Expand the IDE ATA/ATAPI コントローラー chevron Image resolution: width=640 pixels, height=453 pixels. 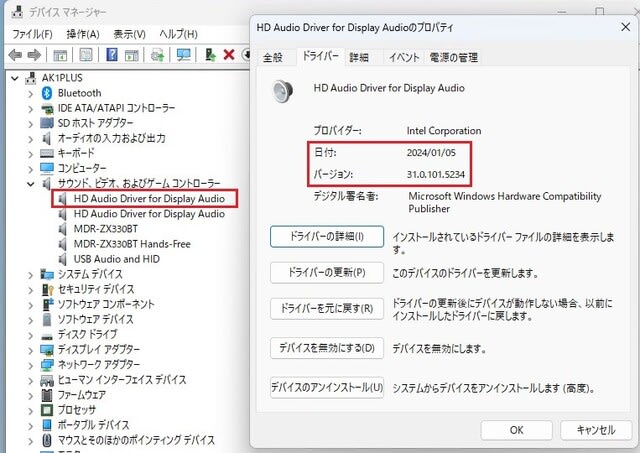pyautogui.click(x=30, y=109)
